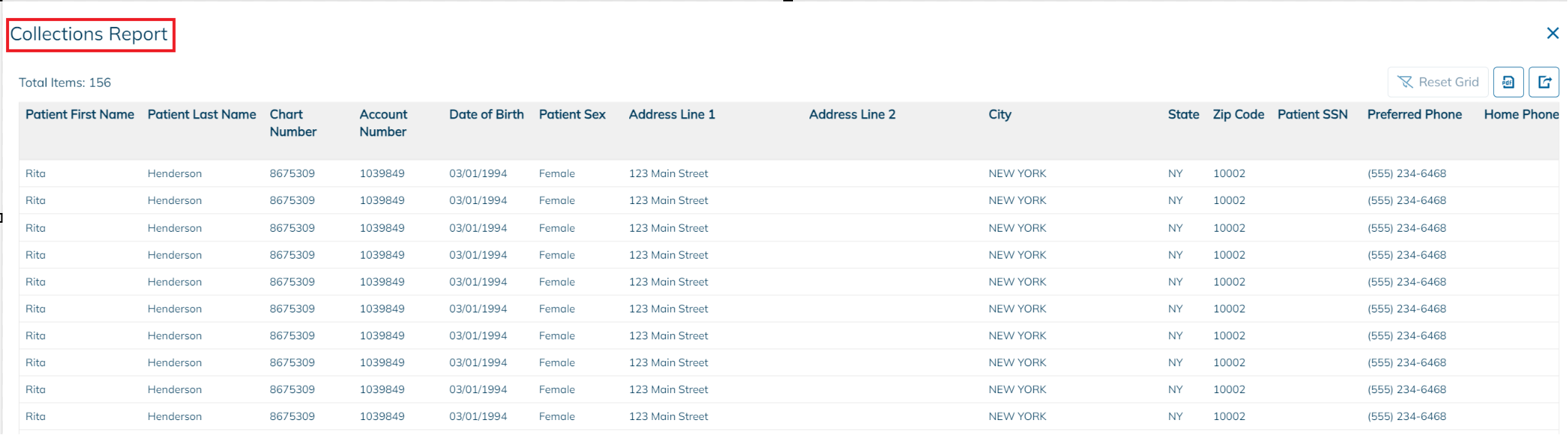Screen dimensions: 1568x435
Task: Click the Home Phone column header
Action: click(x=1521, y=114)
